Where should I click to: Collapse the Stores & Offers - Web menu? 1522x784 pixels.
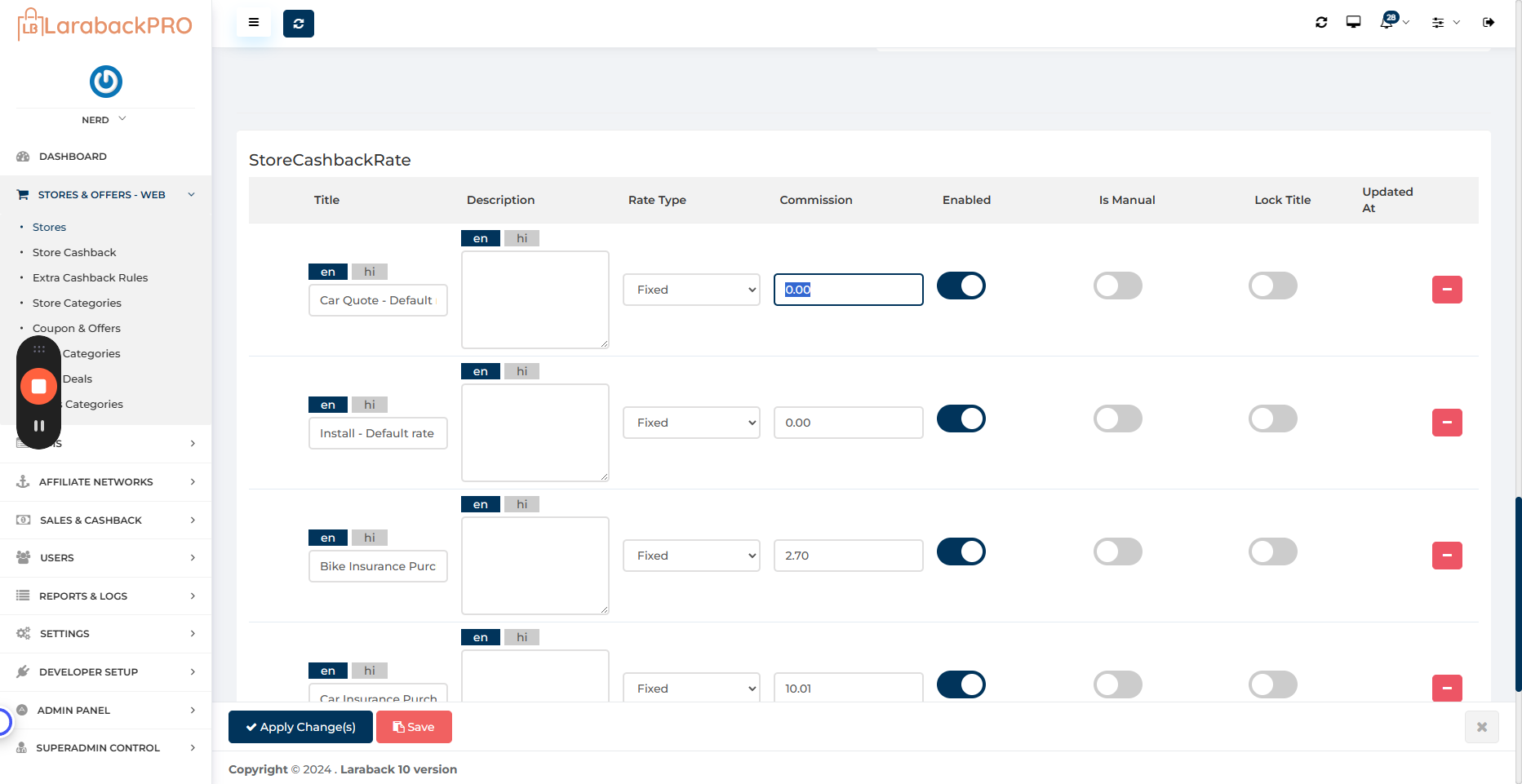point(106,195)
